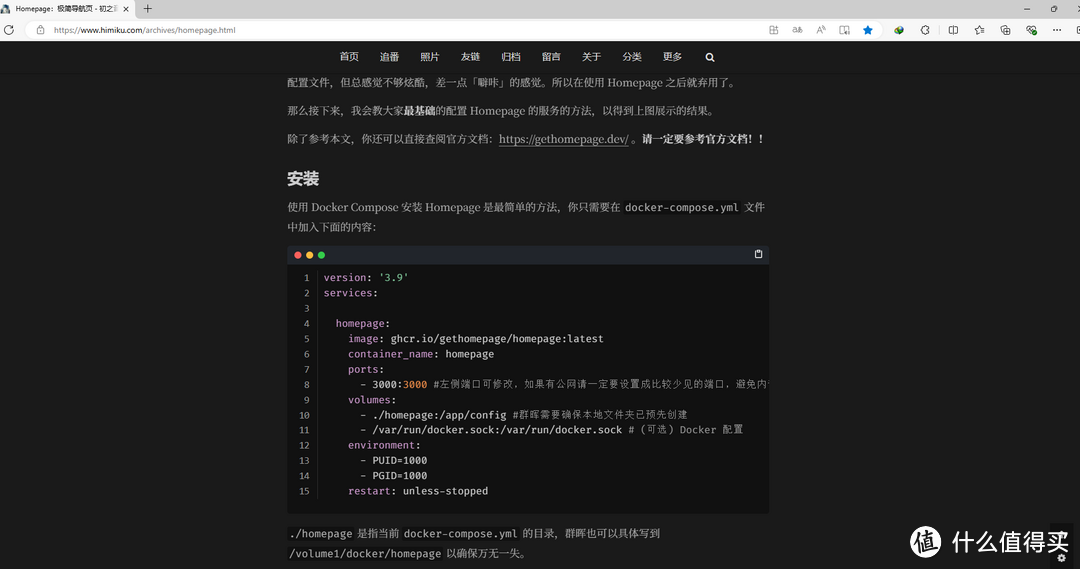
Task: Open the browser settings and more menu
Action: (1057, 30)
